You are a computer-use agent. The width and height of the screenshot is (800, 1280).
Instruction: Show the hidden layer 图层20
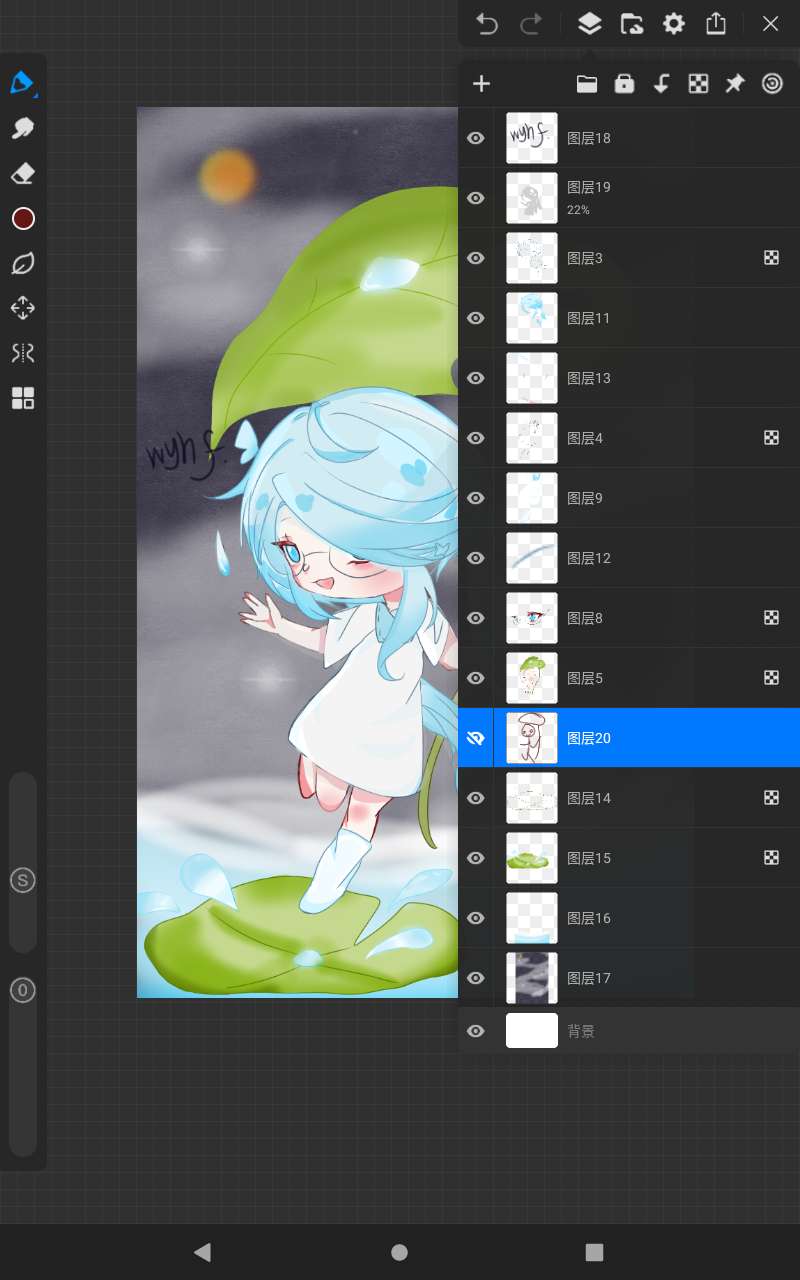pyautogui.click(x=476, y=738)
